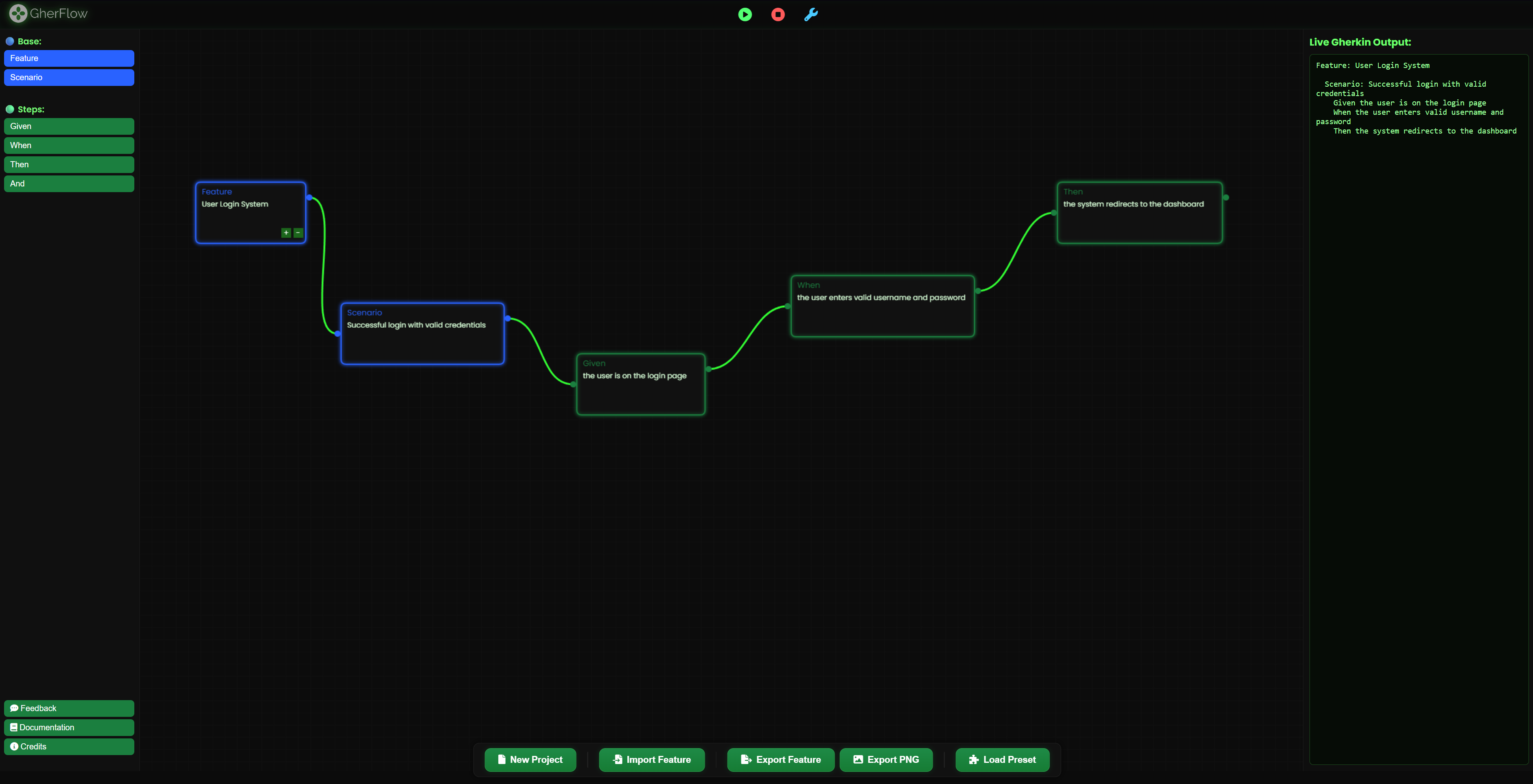
Task: Run the flow using the play icon
Action: pos(745,14)
